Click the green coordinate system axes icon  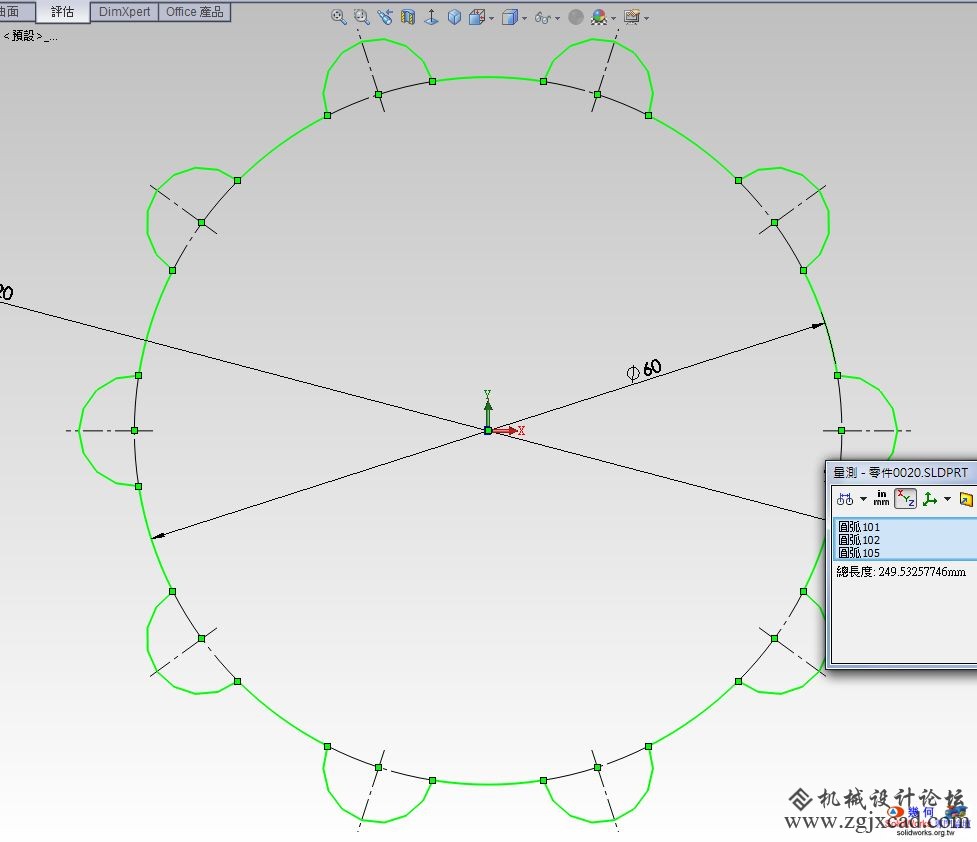click(930, 499)
